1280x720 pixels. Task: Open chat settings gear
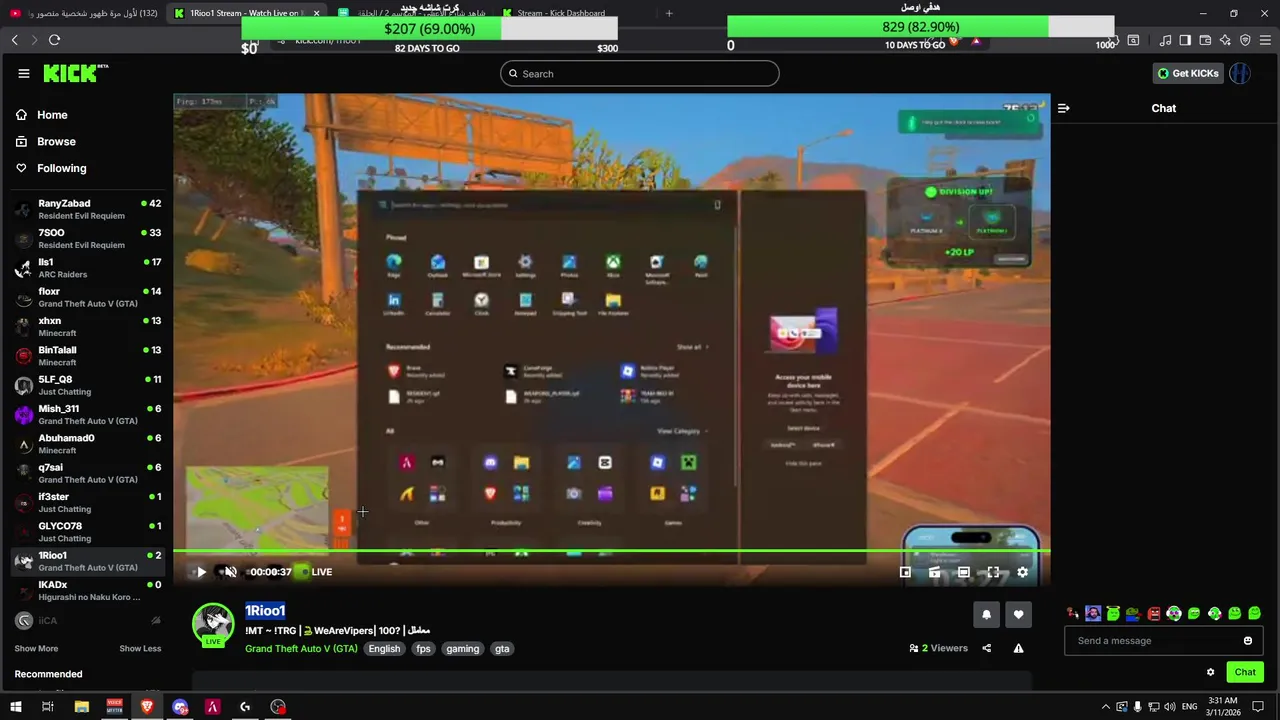[x=1210, y=672]
